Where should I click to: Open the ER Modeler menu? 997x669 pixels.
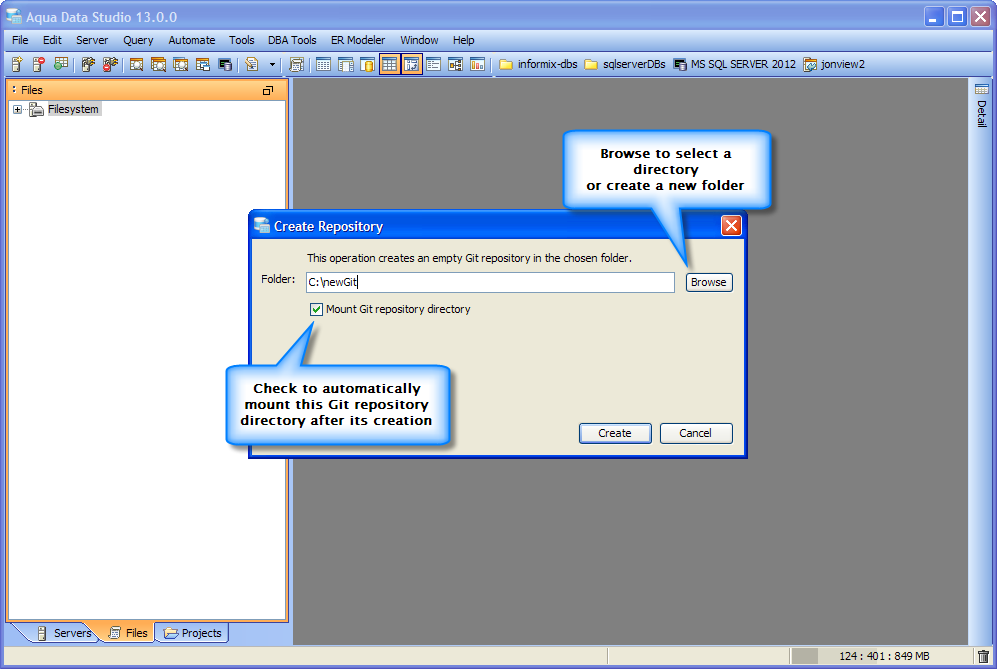[357, 40]
